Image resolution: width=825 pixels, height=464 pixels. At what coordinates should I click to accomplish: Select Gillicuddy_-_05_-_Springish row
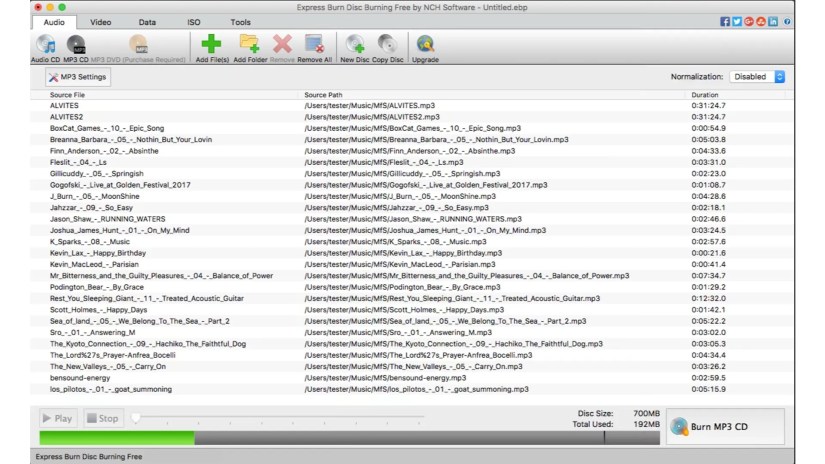[412, 174]
